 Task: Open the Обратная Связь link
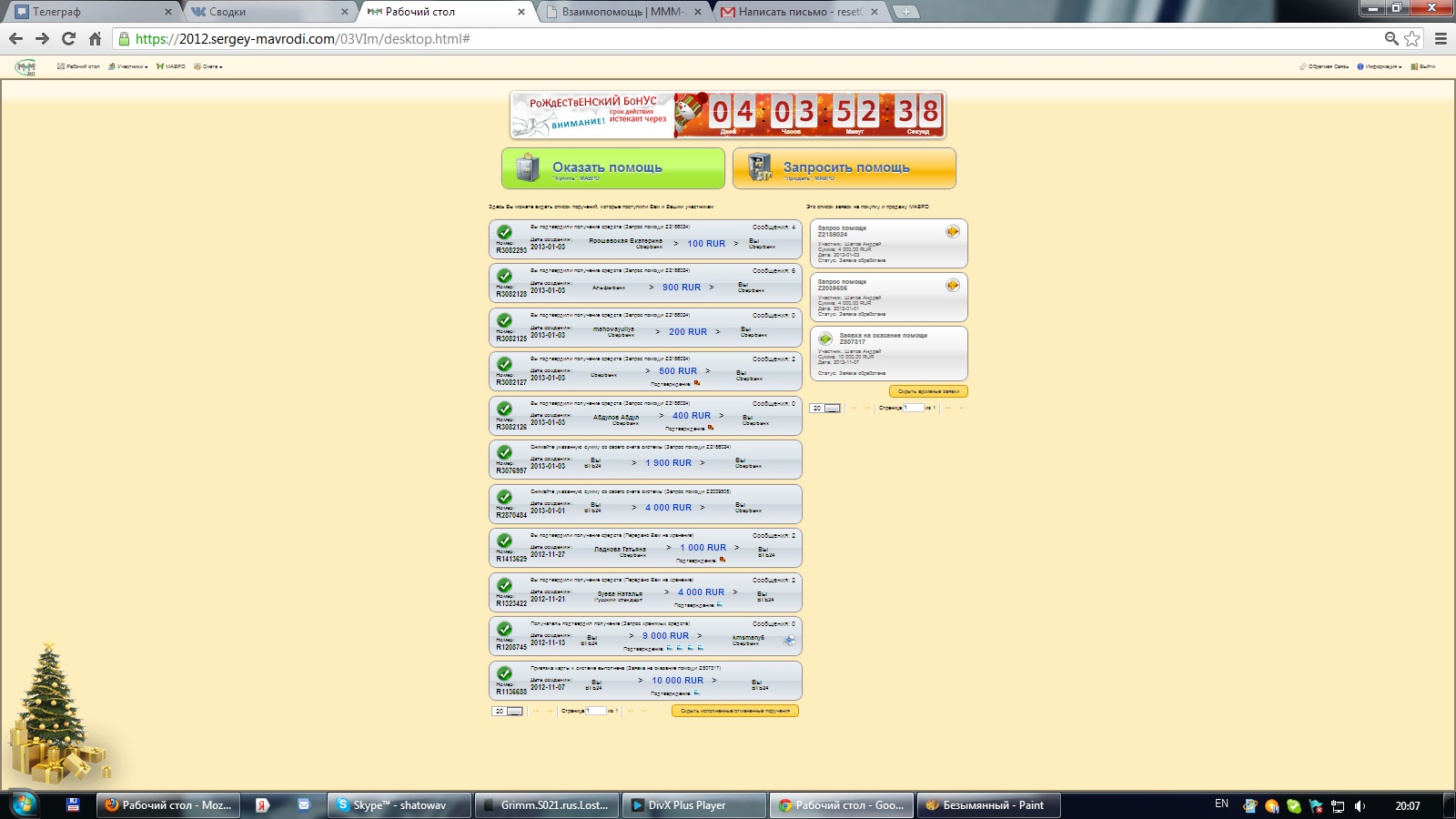pyautogui.click(x=1324, y=66)
